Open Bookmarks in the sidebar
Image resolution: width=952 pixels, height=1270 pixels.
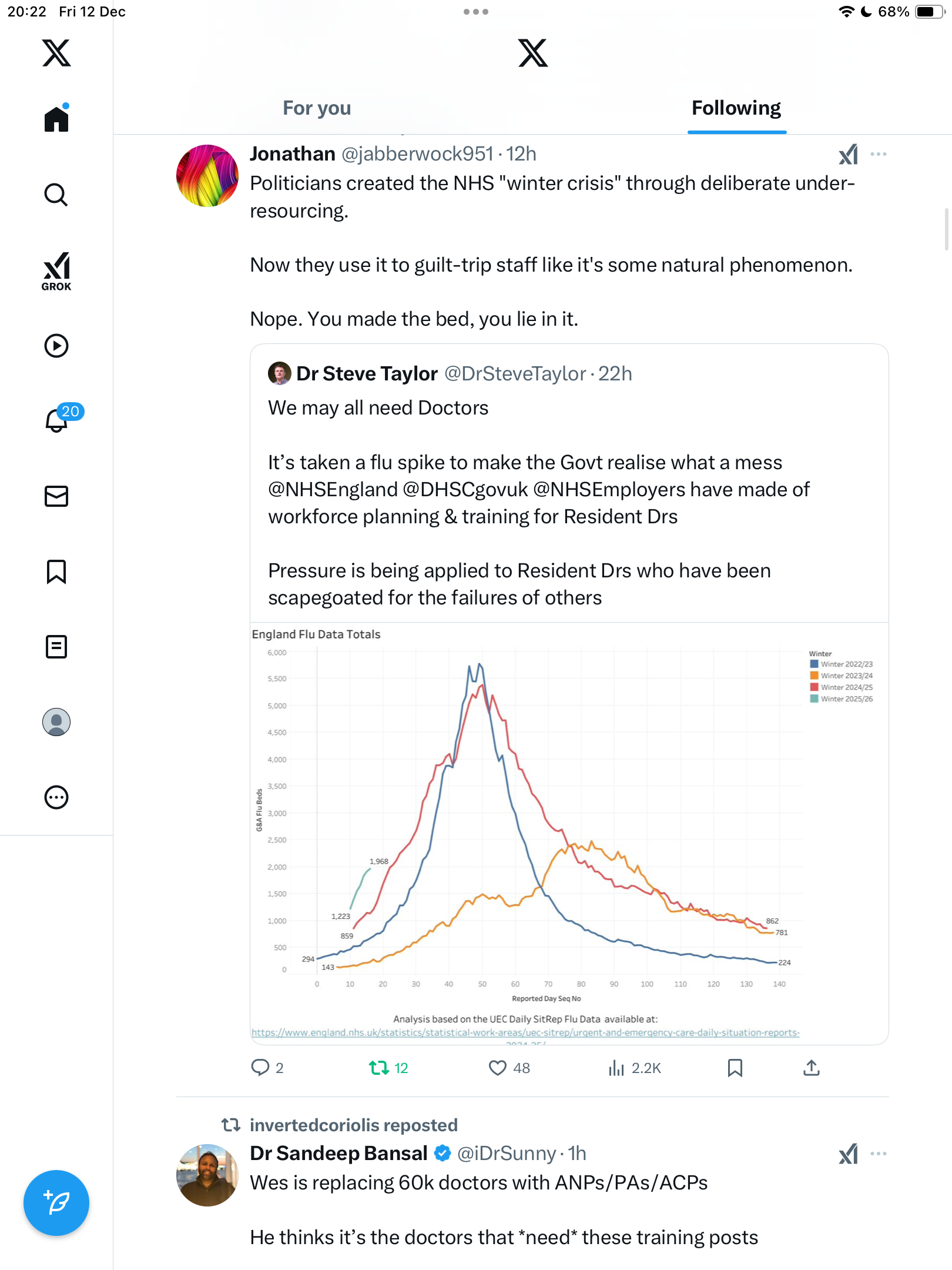point(56,571)
